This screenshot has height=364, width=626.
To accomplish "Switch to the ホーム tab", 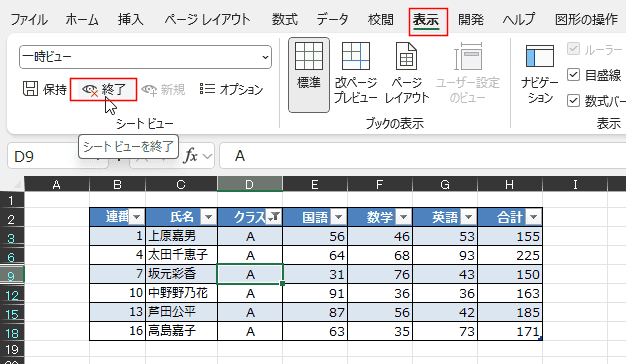I will pos(81,20).
